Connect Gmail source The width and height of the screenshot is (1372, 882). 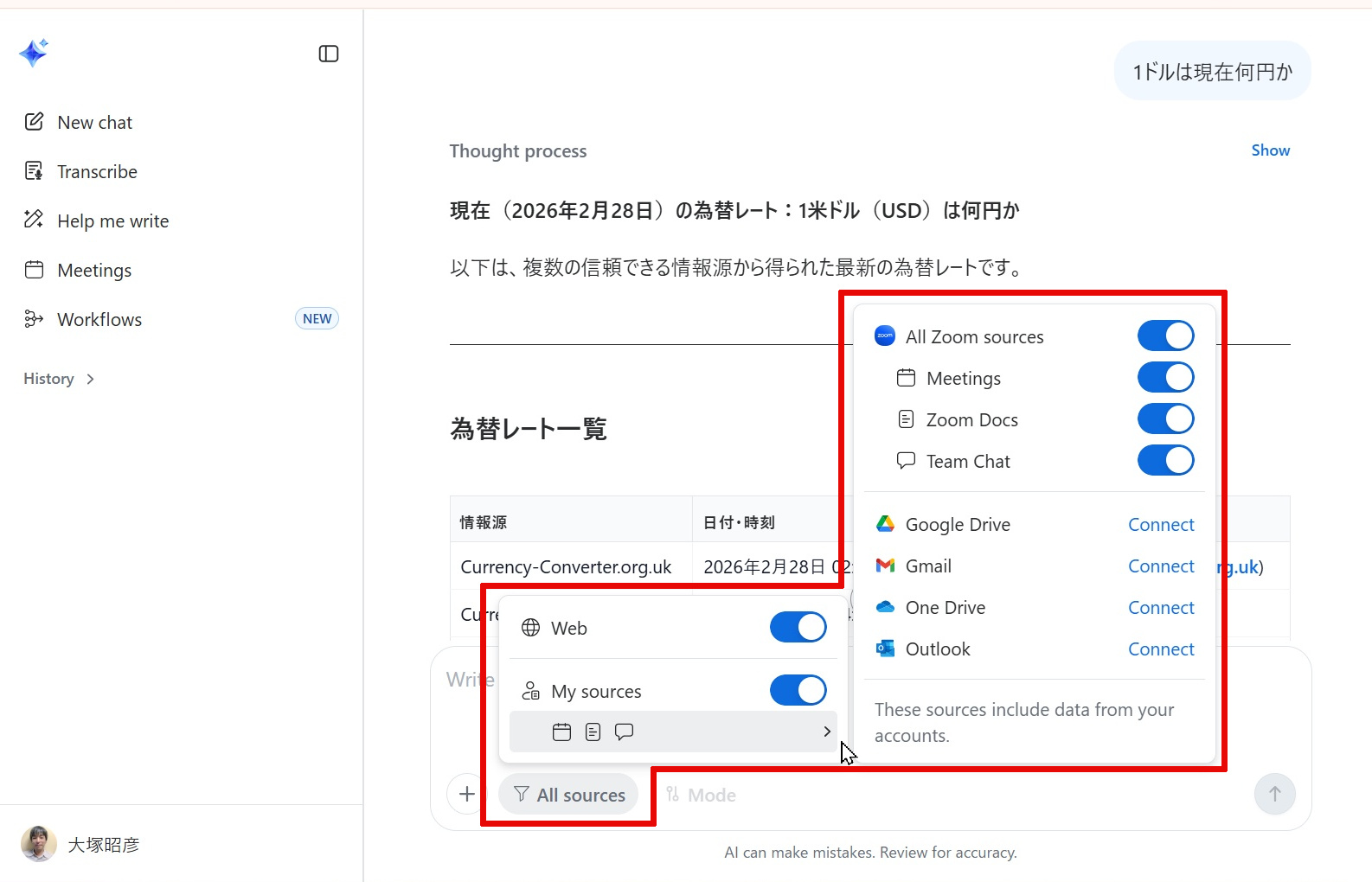(x=1161, y=566)
